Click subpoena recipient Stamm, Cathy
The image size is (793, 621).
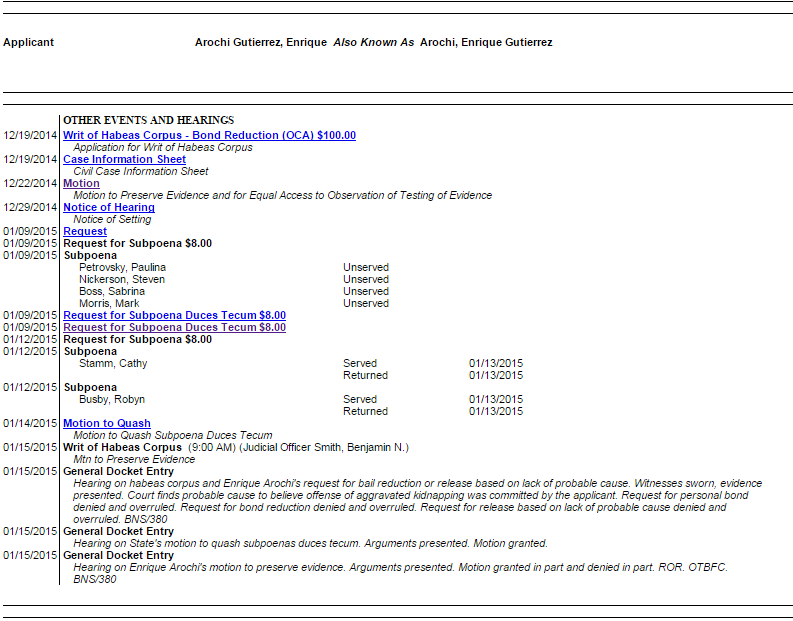112,363
